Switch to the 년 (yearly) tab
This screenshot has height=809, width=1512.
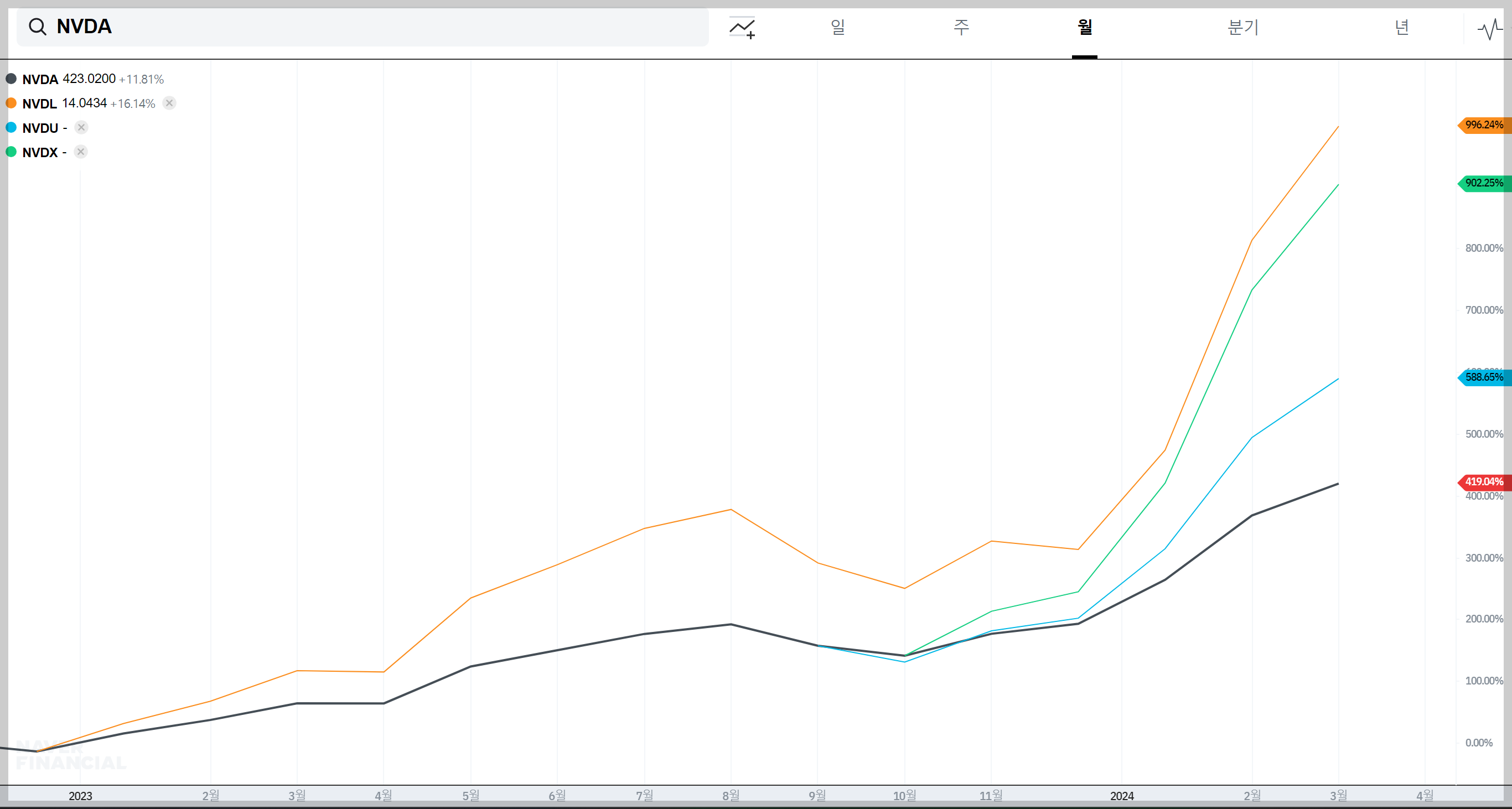tap(1402, 27)
